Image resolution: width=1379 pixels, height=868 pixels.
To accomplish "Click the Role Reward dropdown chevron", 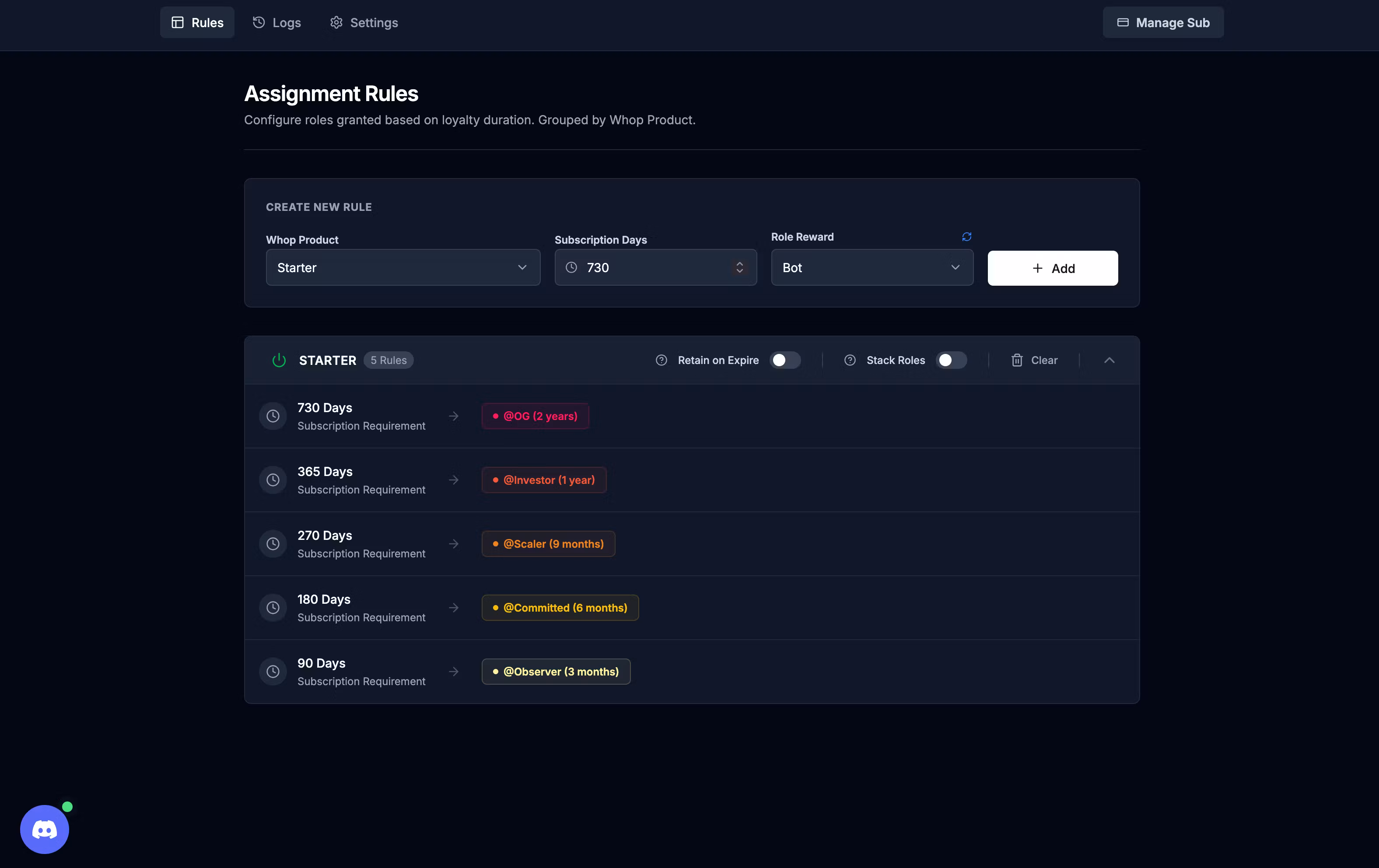I will (x=955, y=267).
